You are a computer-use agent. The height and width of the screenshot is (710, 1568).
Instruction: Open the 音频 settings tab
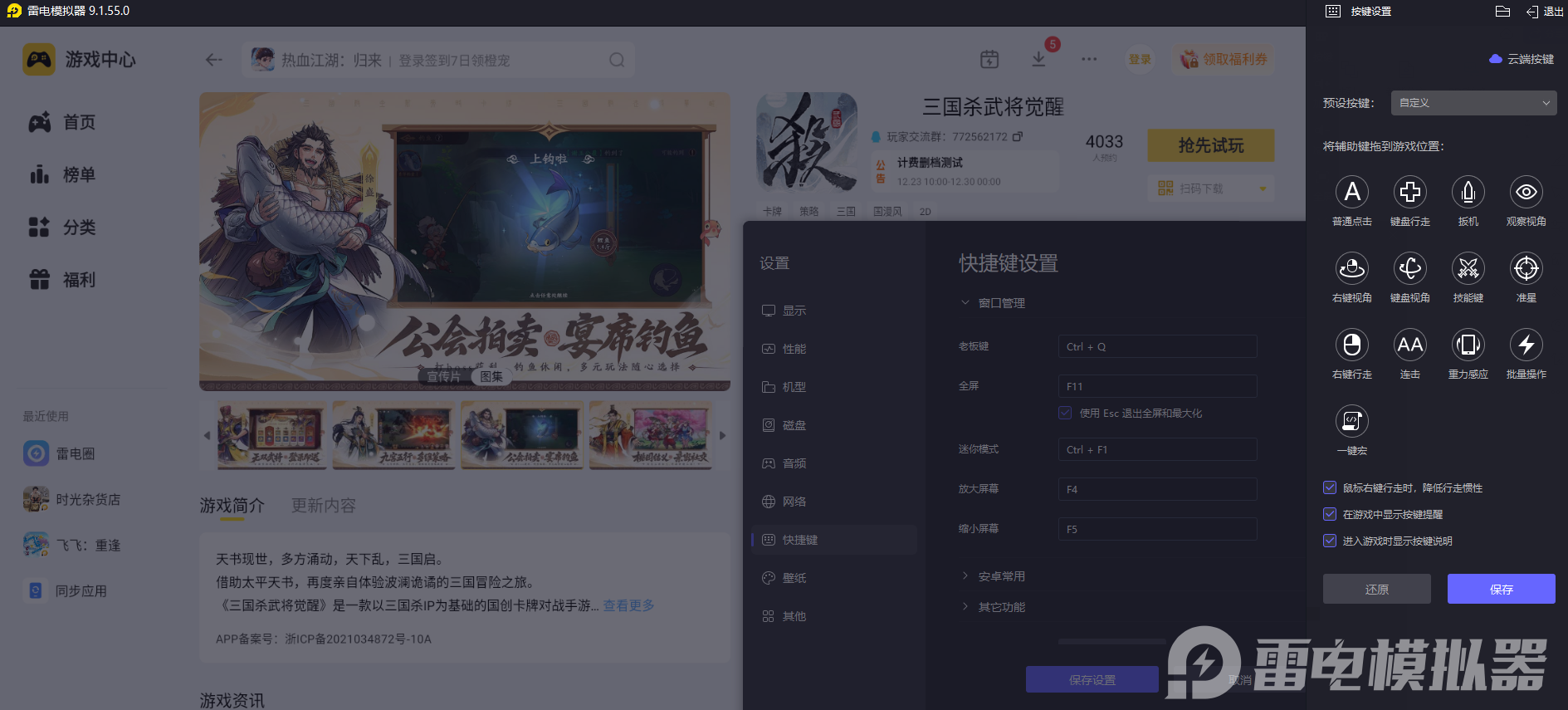(834, 463)
